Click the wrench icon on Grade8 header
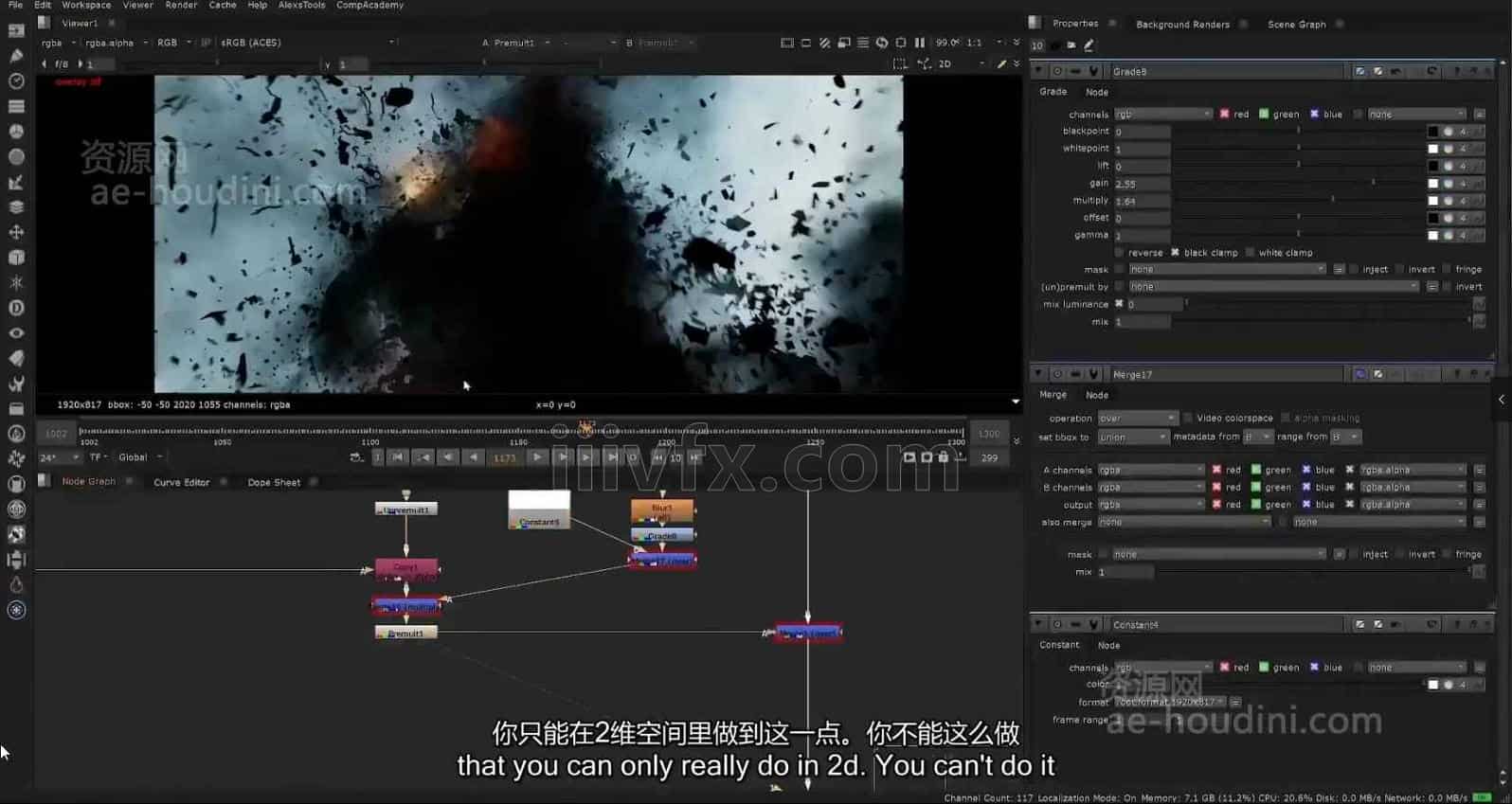The width and height of the screenshot is (1512, 804). (x=1094, y=71)
